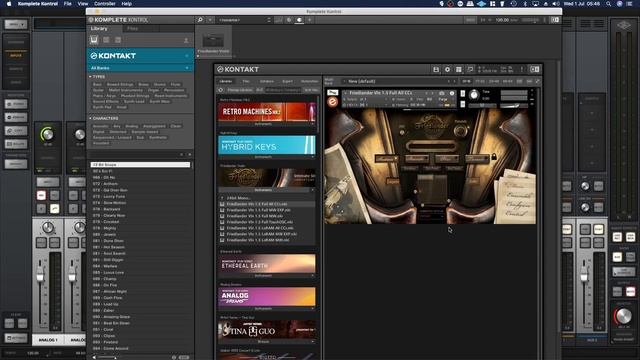Toggle Kontakt minimized view icon
Image resolution: width=640 pixels, height=360 pixels.
pyautogui.click(x=470, y=69)
